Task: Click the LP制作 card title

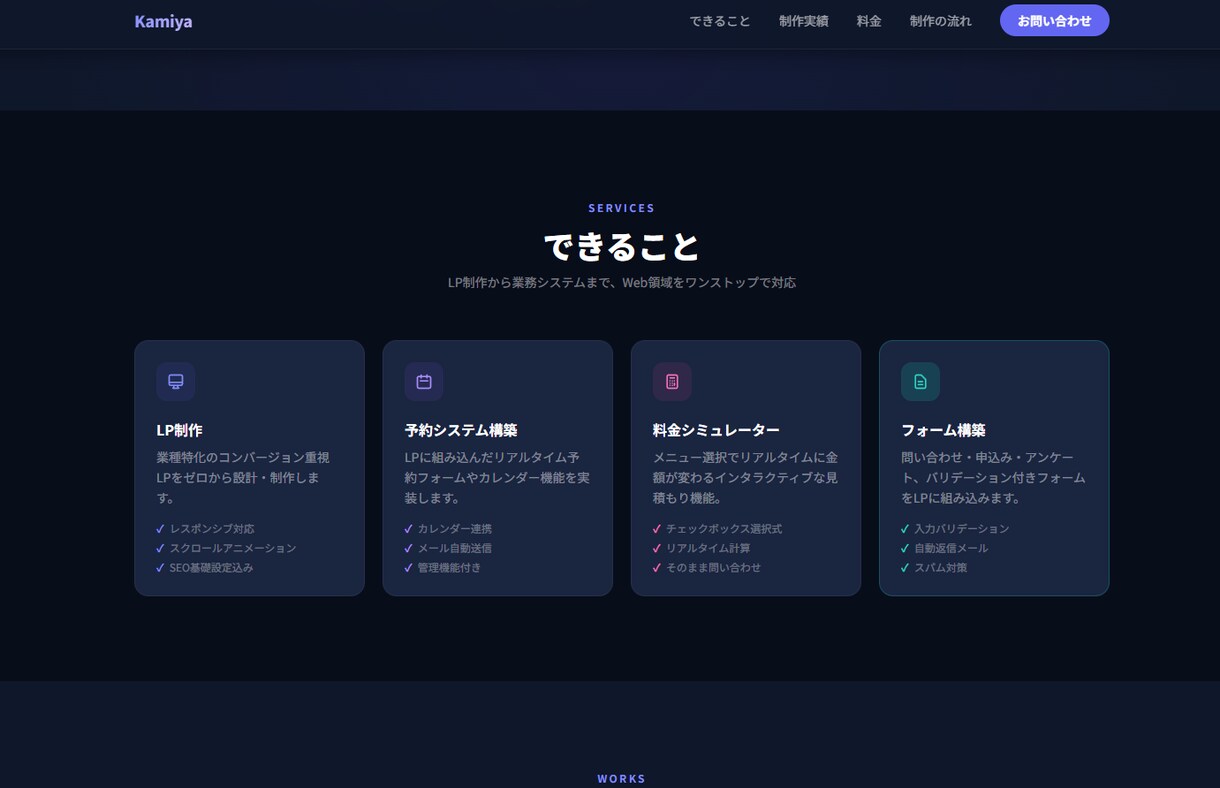Action: (x=180, y=430)
